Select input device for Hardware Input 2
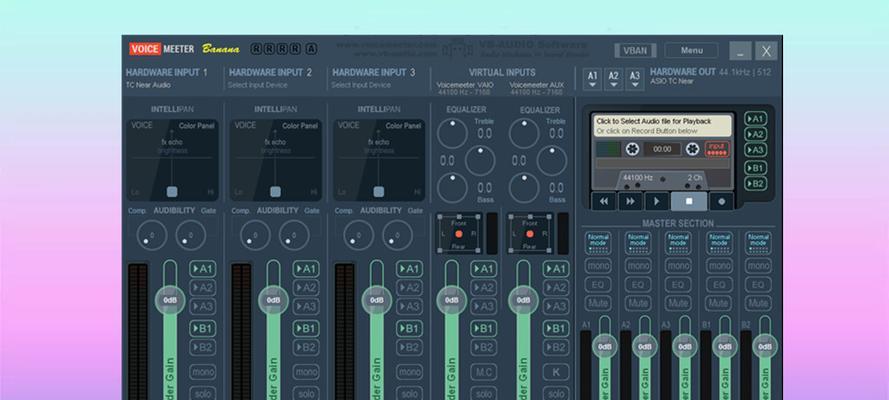The height and width of the screenshot is (400, 889). tap(257, 85)
